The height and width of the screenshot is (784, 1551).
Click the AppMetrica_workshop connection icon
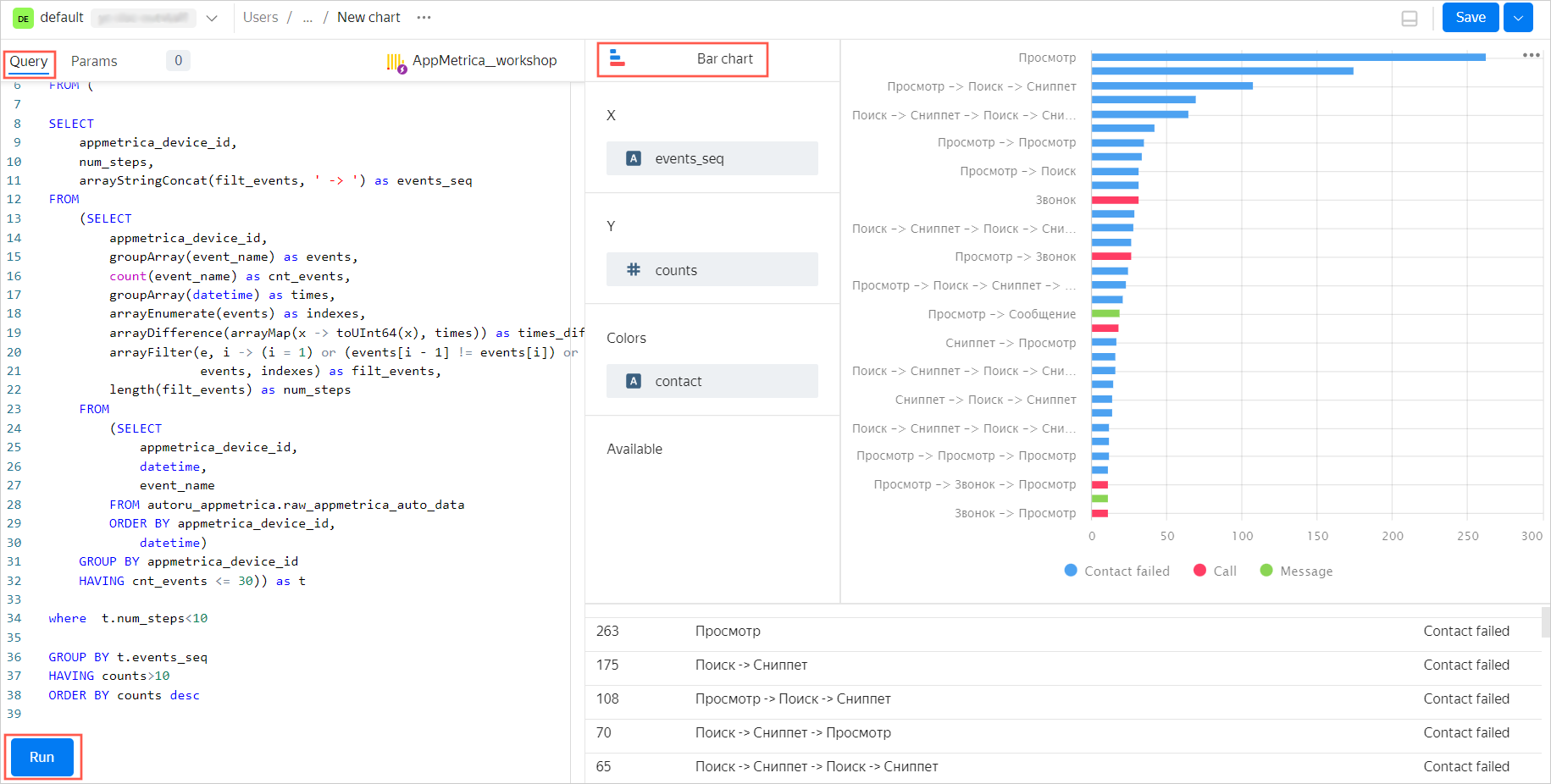click(x=396, y=62)
